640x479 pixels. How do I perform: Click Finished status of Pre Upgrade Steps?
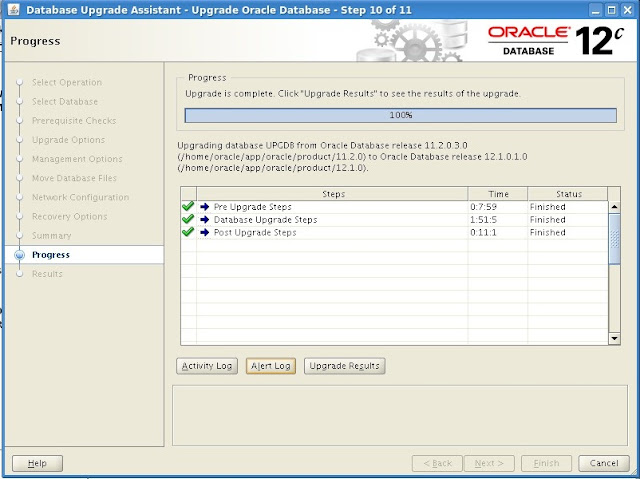547,207
